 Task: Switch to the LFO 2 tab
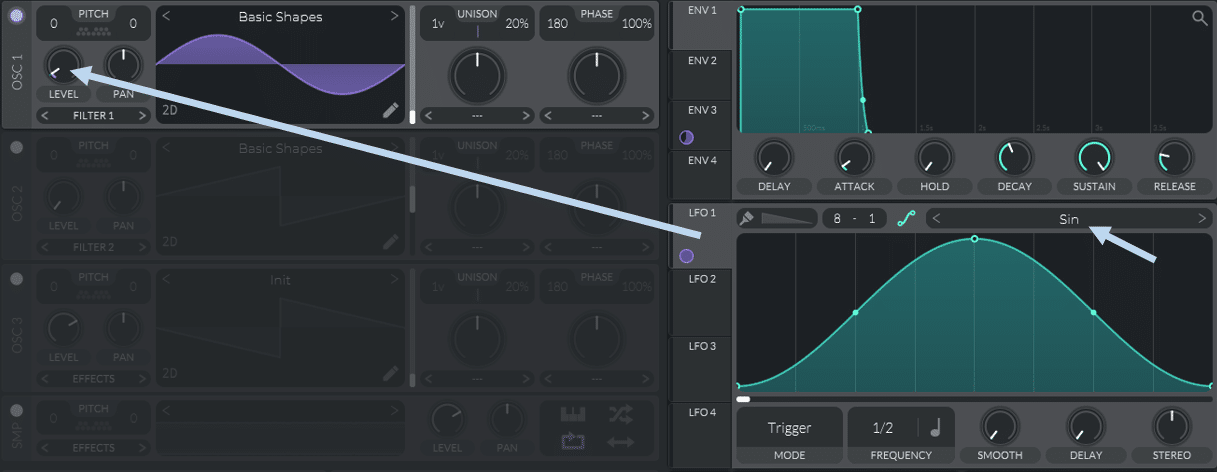(x=702, y=301)
